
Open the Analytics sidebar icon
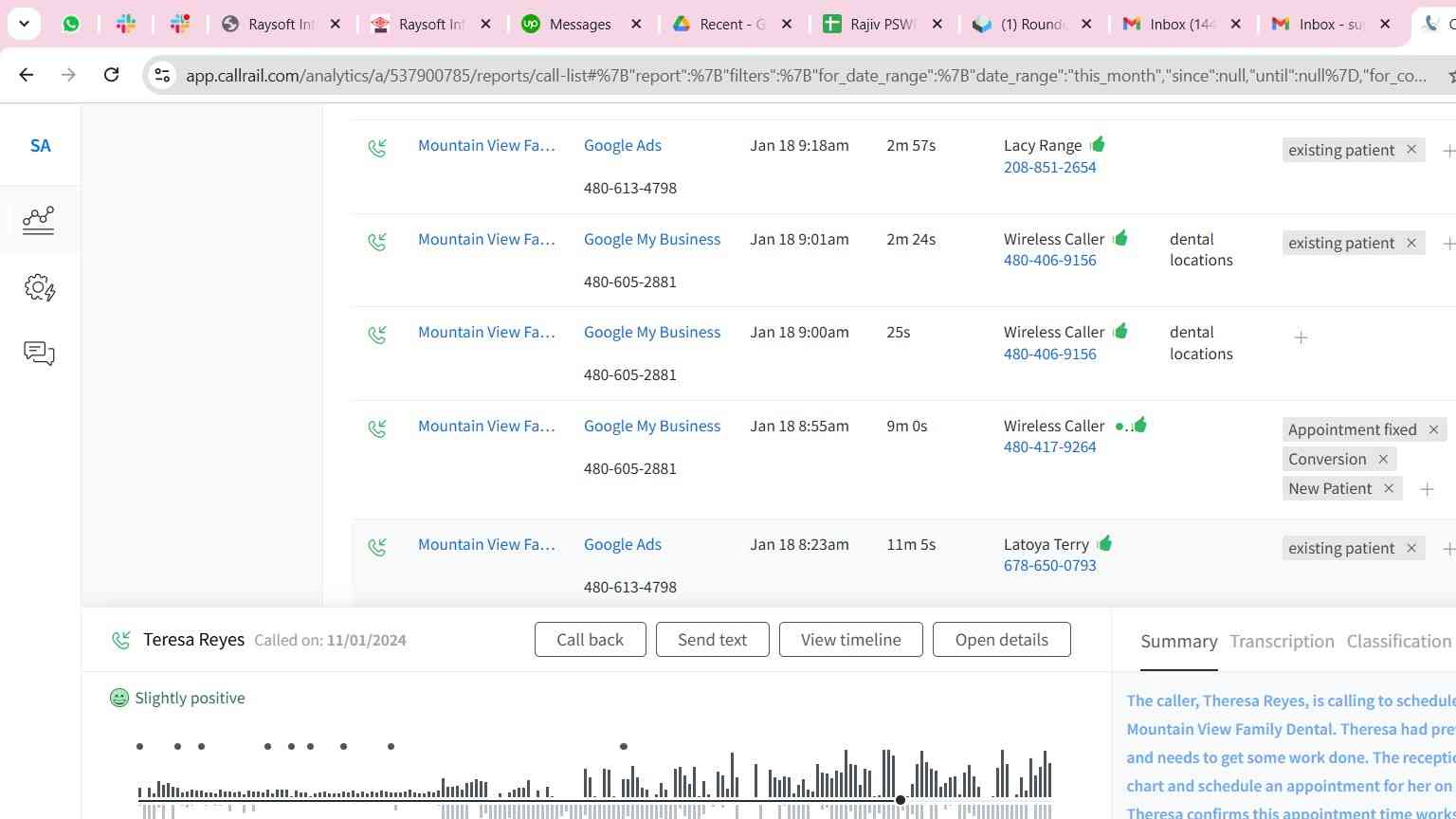pos(39,220)
